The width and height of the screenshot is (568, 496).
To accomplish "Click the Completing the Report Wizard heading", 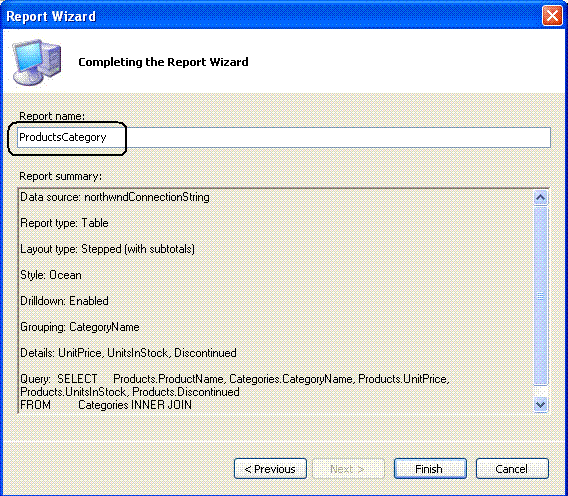I will [163, 62].
